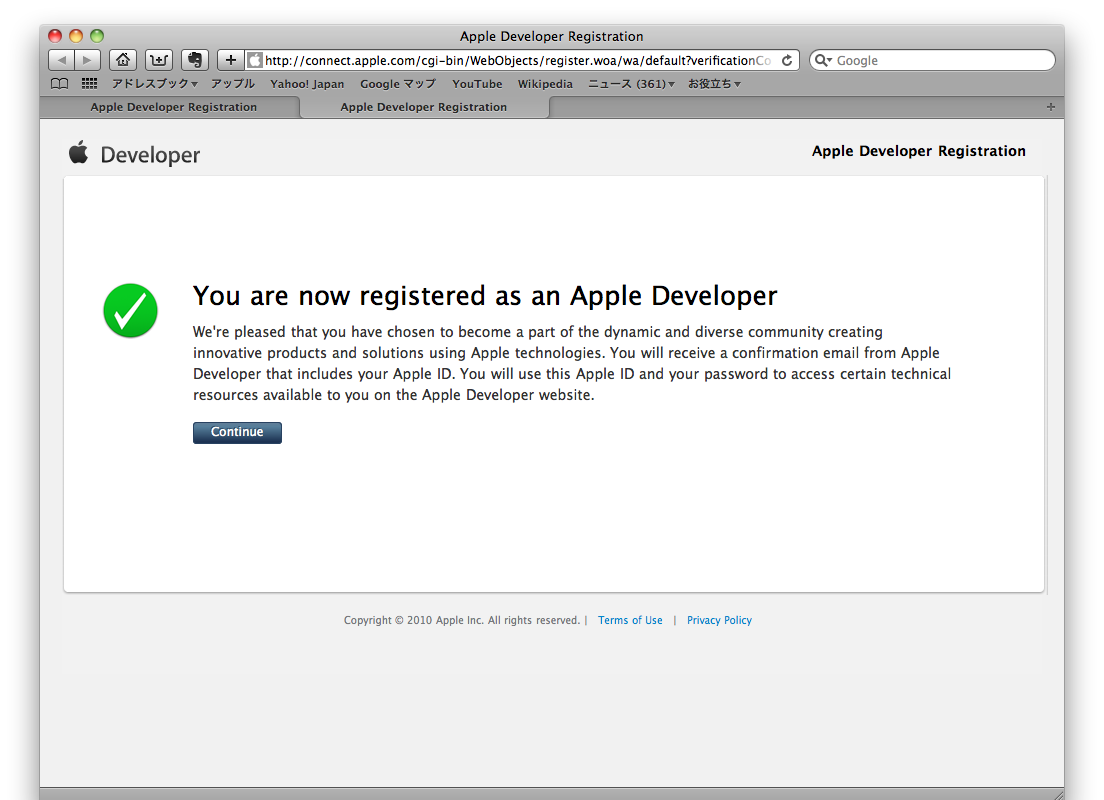
Task: Select the second Apple Developer Registration tab
Action: (423, 107)
